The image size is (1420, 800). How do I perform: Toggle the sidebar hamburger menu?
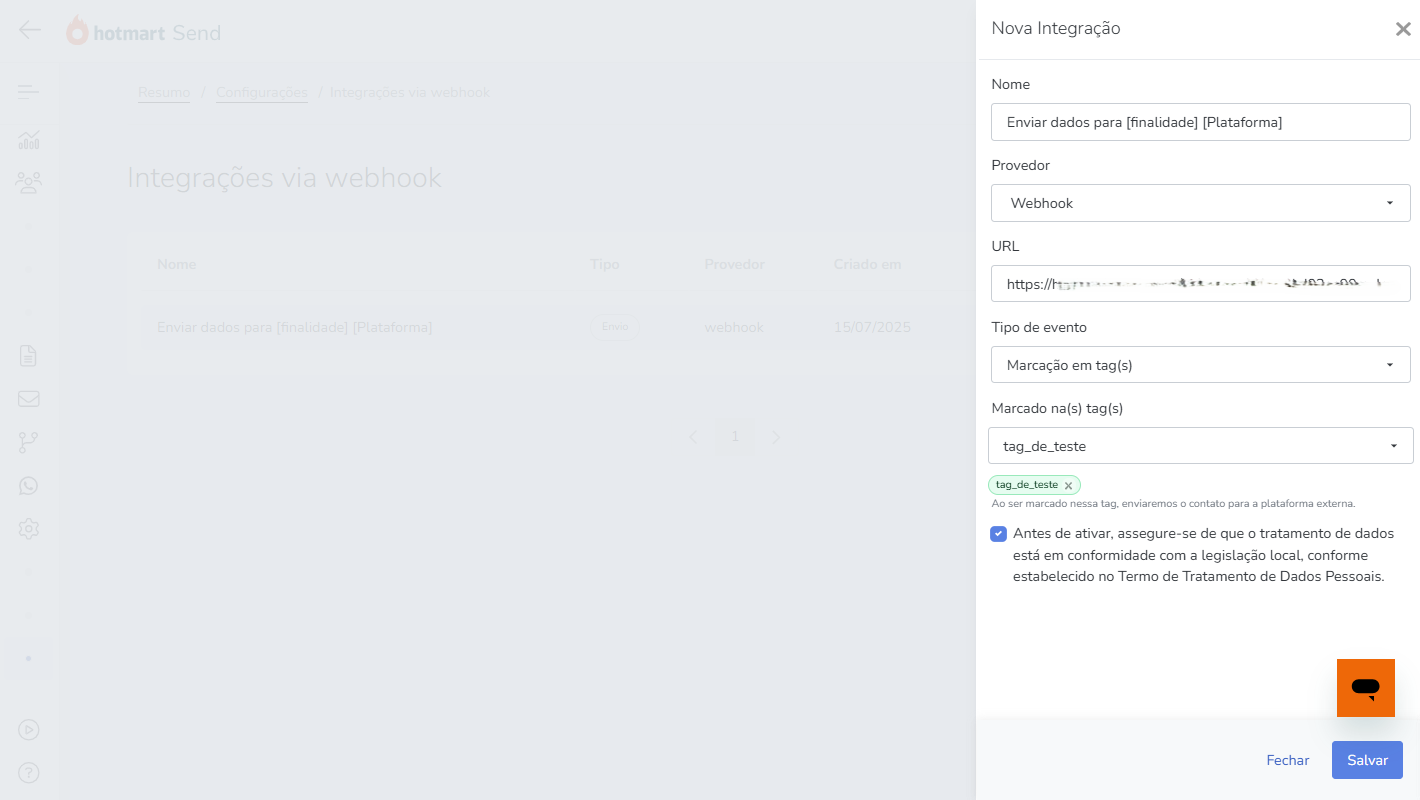(x=28, y=92)
